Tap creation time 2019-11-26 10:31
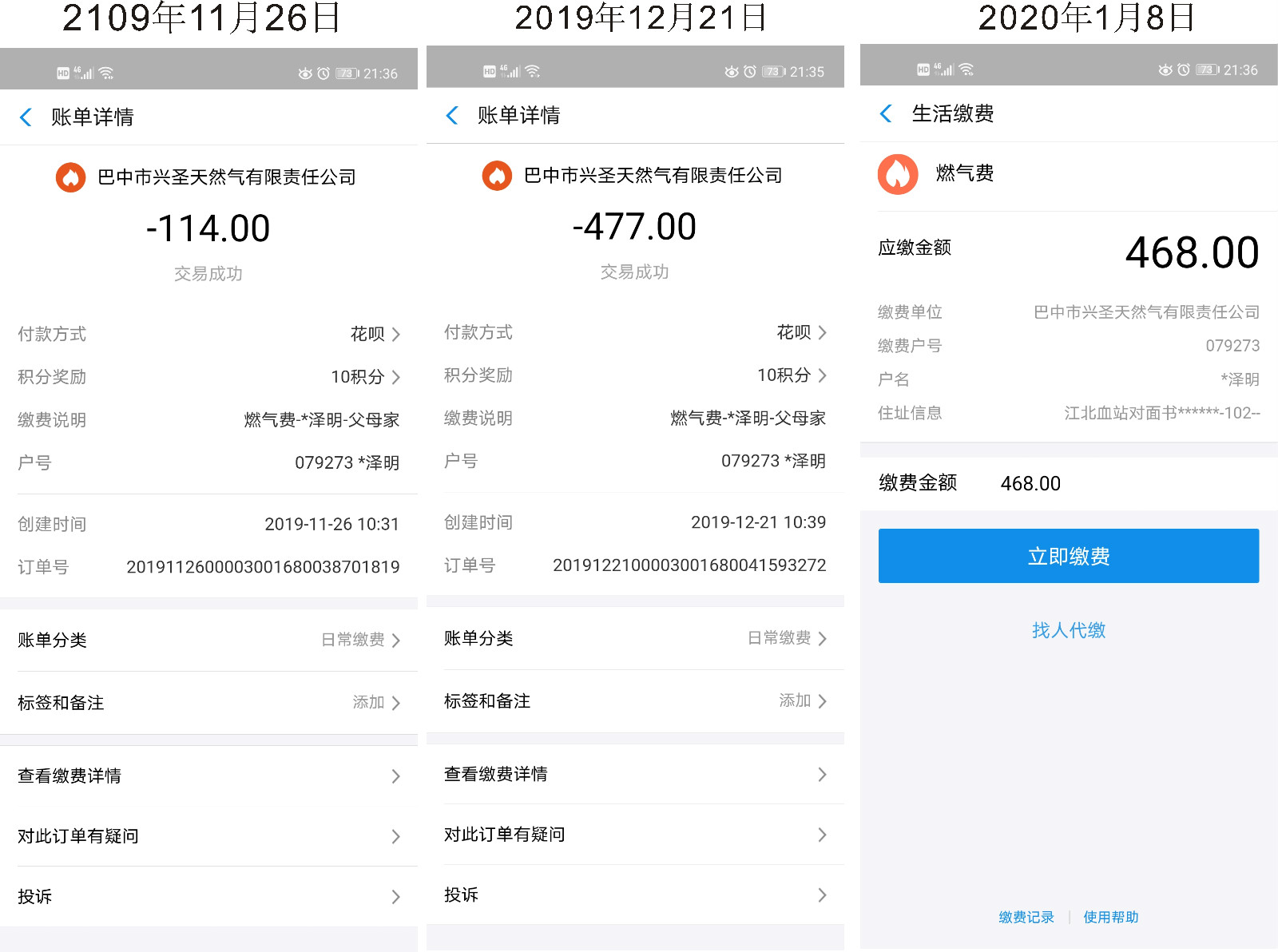The width and height of the screenshot is (1278, 952). point(331,524)
